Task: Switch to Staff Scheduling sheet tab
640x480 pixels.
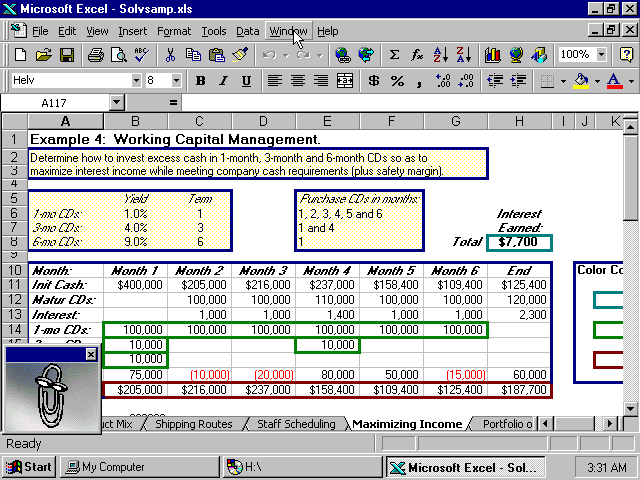Action: [295, 424]
